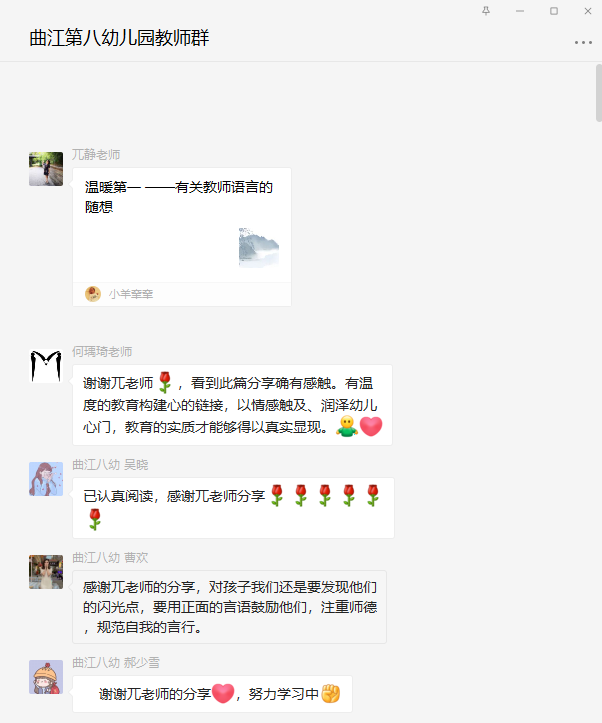Open the article's landscape painting thumbnail

259,248
